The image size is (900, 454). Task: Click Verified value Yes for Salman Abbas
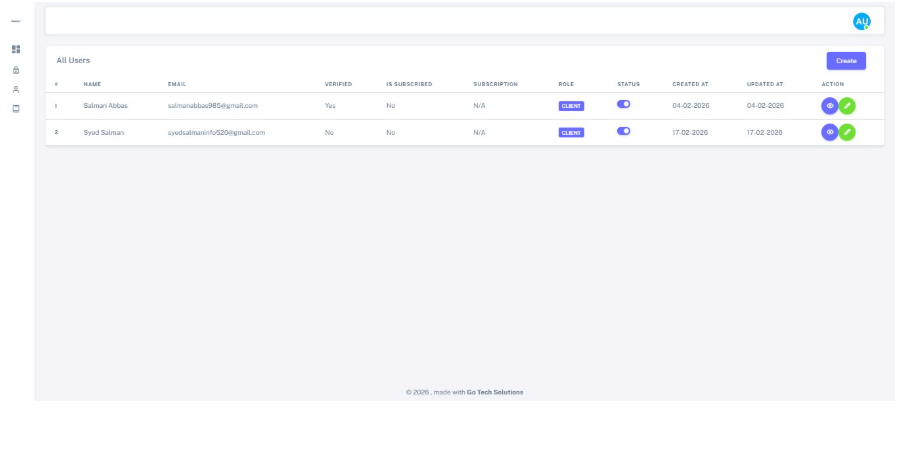tap(330, 106)
